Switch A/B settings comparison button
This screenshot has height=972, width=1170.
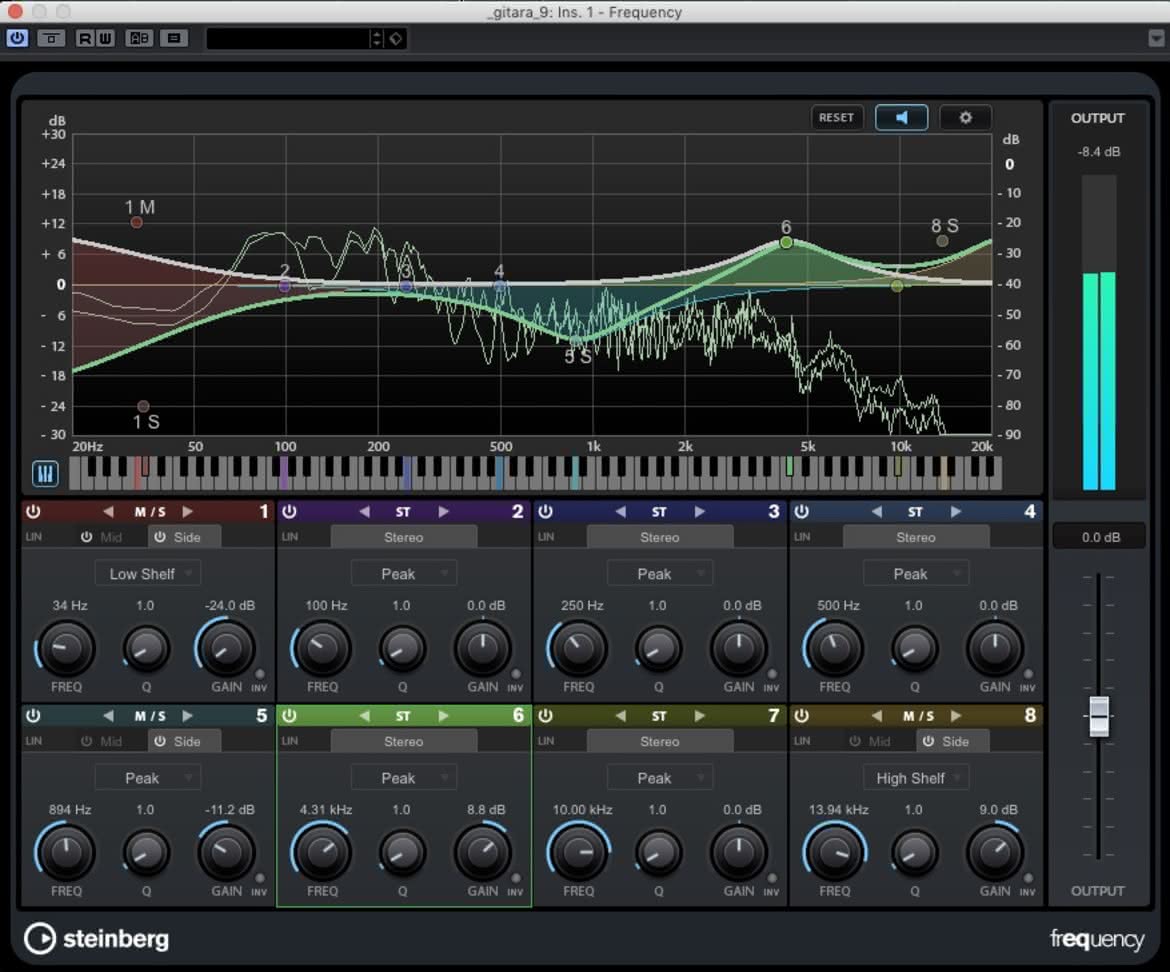point(140,38)
